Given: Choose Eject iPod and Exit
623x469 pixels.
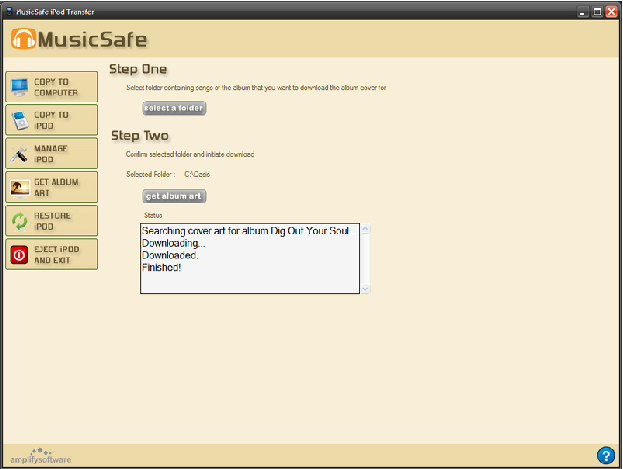Looking at the screenshot, I should click(52, 254).
